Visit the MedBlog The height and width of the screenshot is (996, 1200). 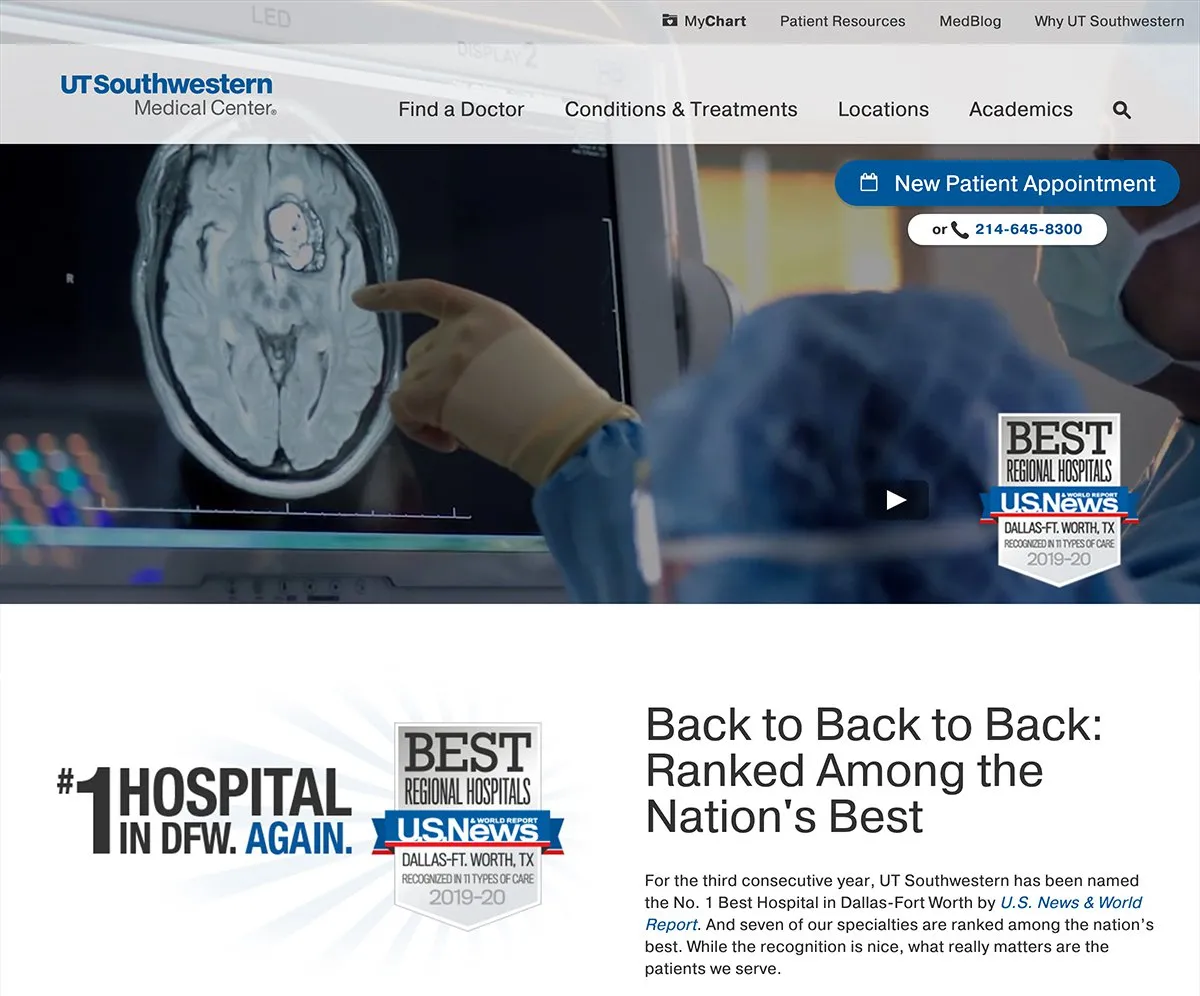tap(970, 21)
